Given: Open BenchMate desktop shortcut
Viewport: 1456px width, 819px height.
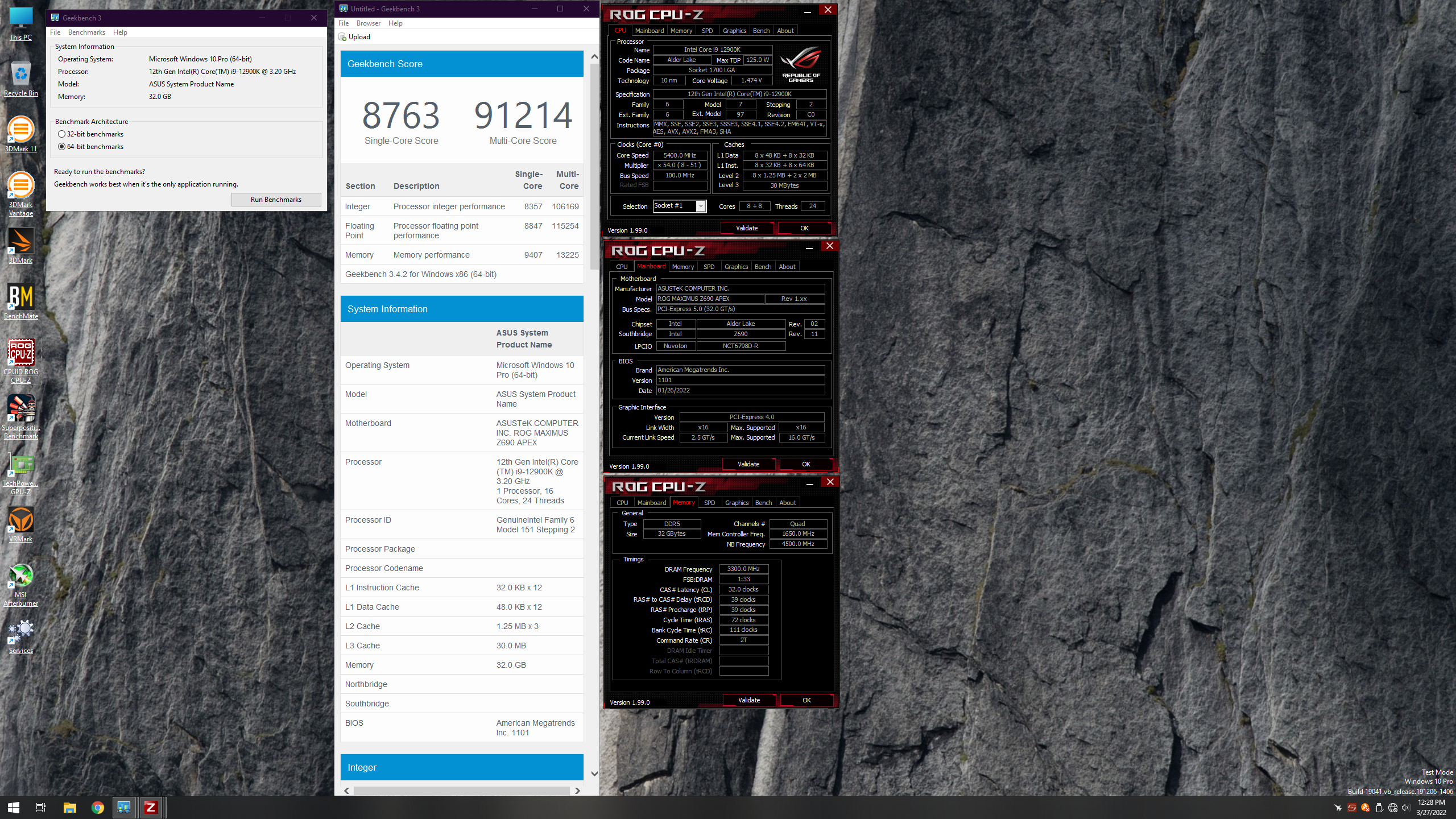Looking at the screenshot, I should pos(20,301).
